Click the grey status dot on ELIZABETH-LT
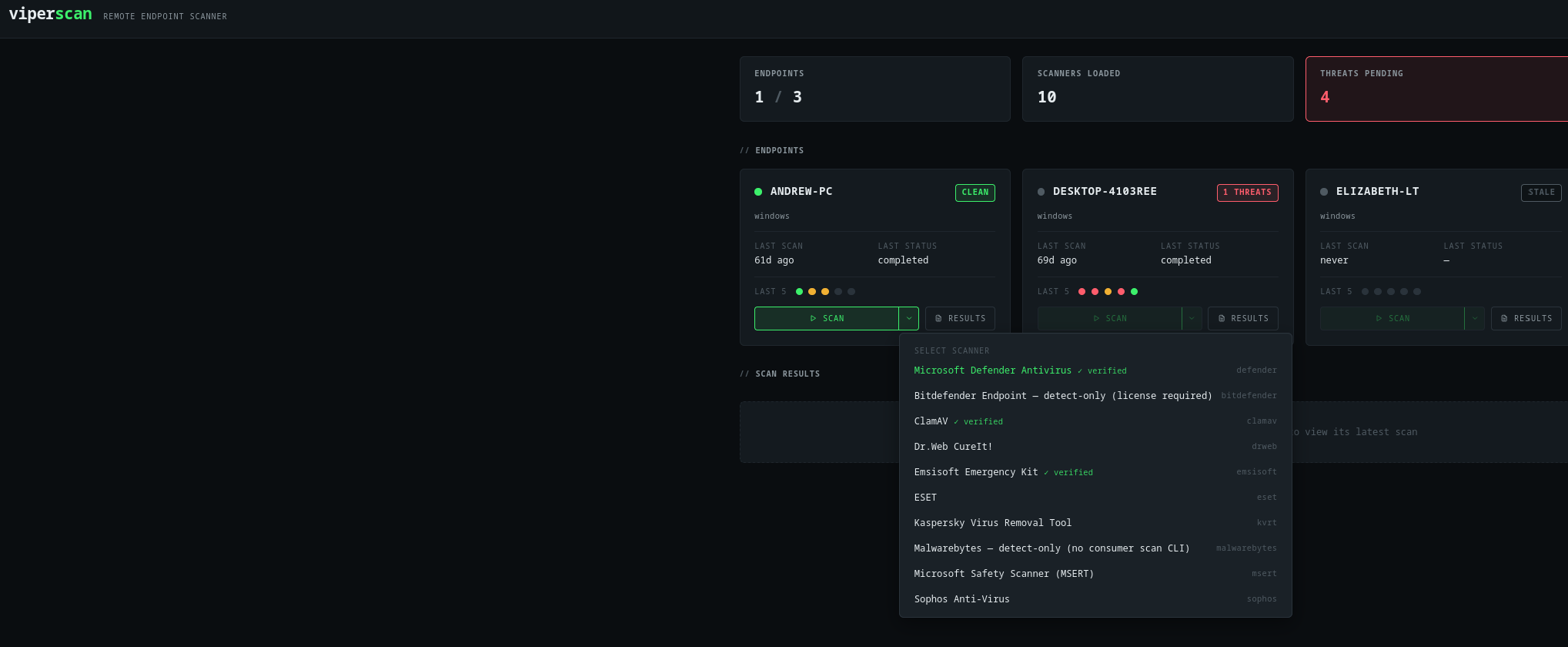The width and height of the screenshot is (1568, 647). pyautogui.click(x=1324, y=192)
